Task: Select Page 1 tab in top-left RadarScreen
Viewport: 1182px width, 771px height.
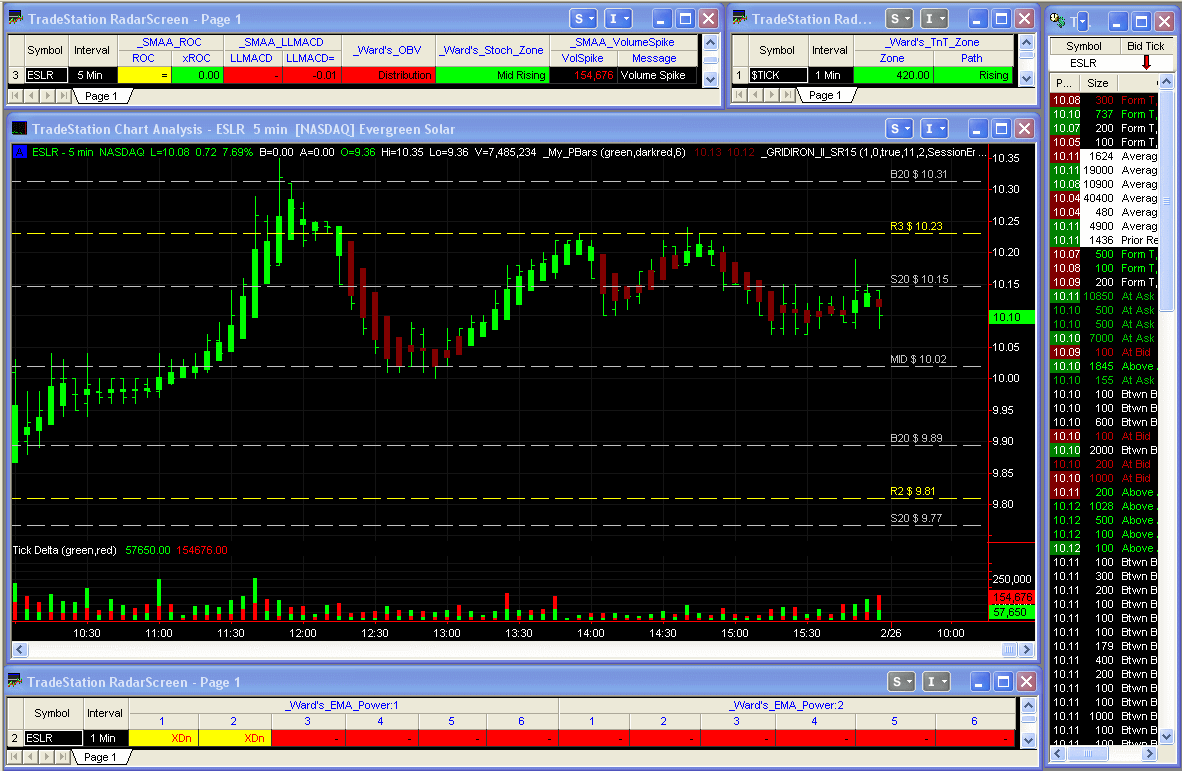Action: point(101,96)
